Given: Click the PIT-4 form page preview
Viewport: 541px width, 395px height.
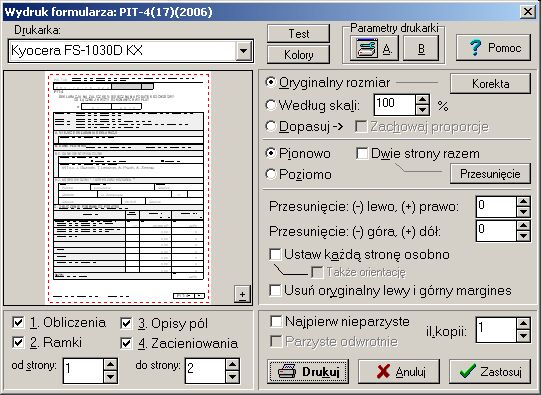Looking at the screenshot, I should (128, 188).
